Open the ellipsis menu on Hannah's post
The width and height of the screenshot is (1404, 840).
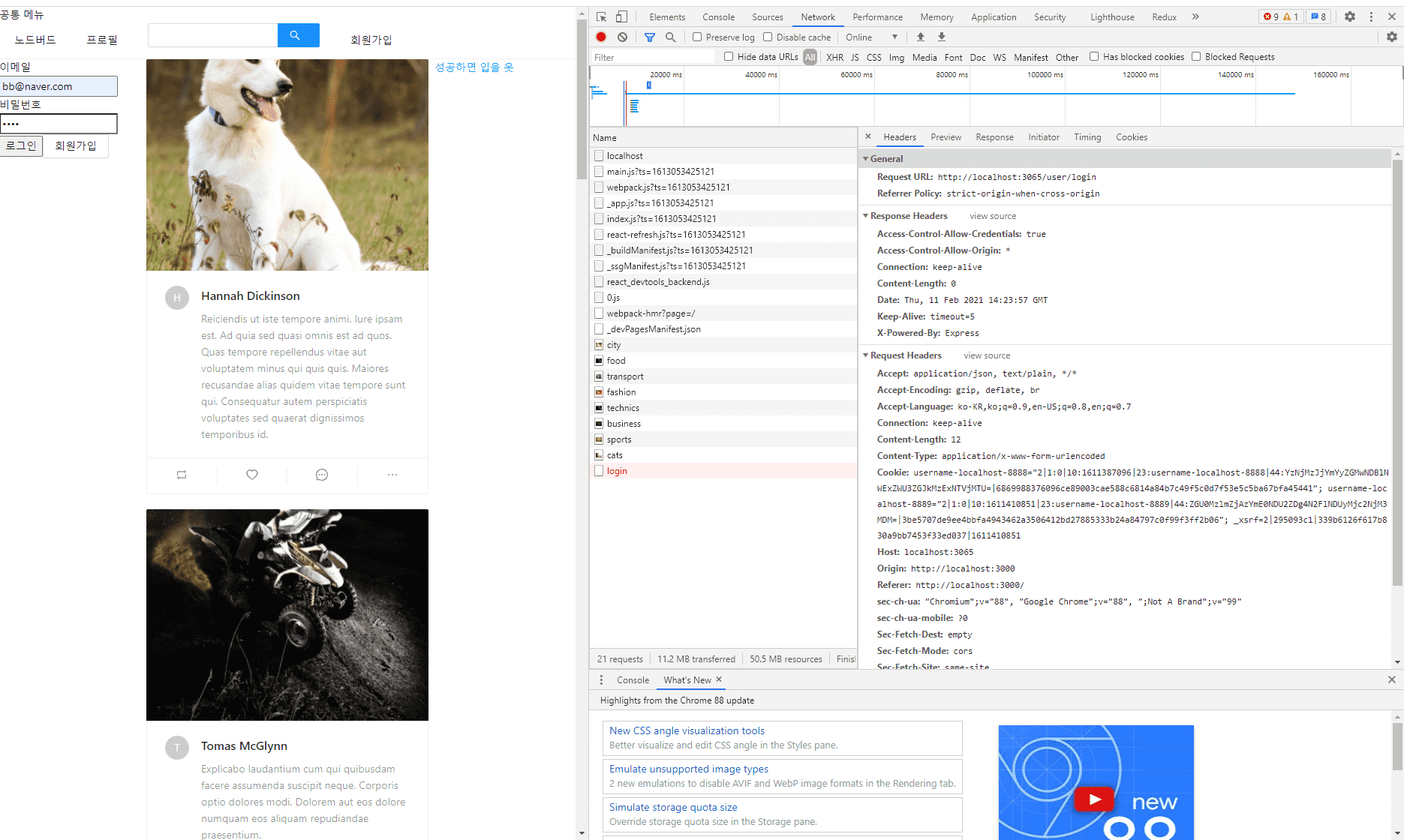coord(392,475)
